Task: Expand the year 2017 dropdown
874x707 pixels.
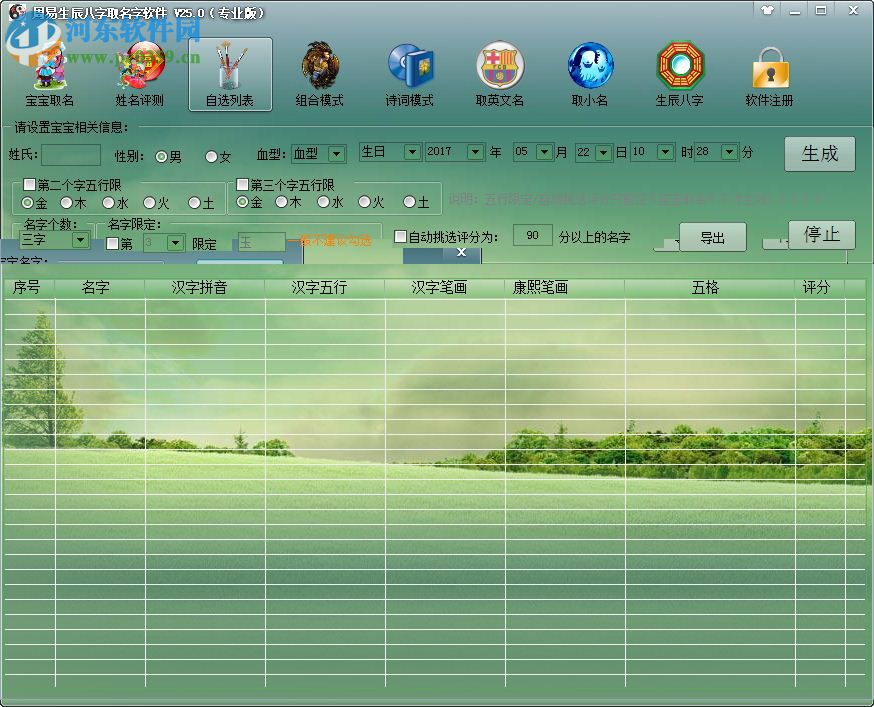Action: pyautogui.click(x=475, y=152)
